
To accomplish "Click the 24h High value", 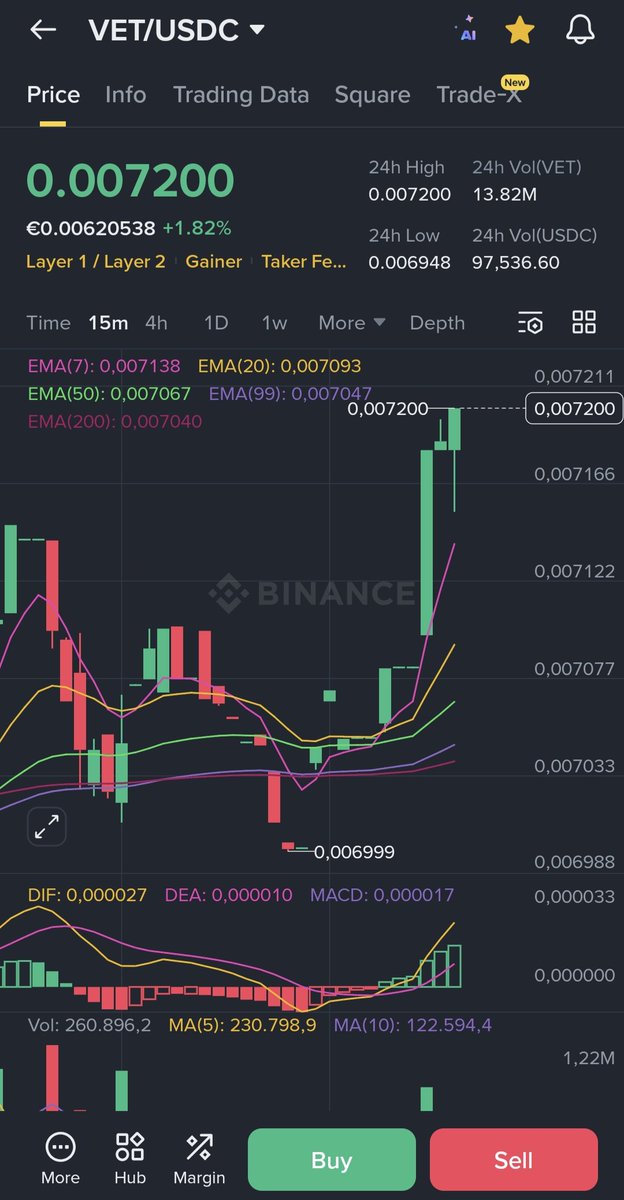I will pyautogui.click(x=410, y=195).
